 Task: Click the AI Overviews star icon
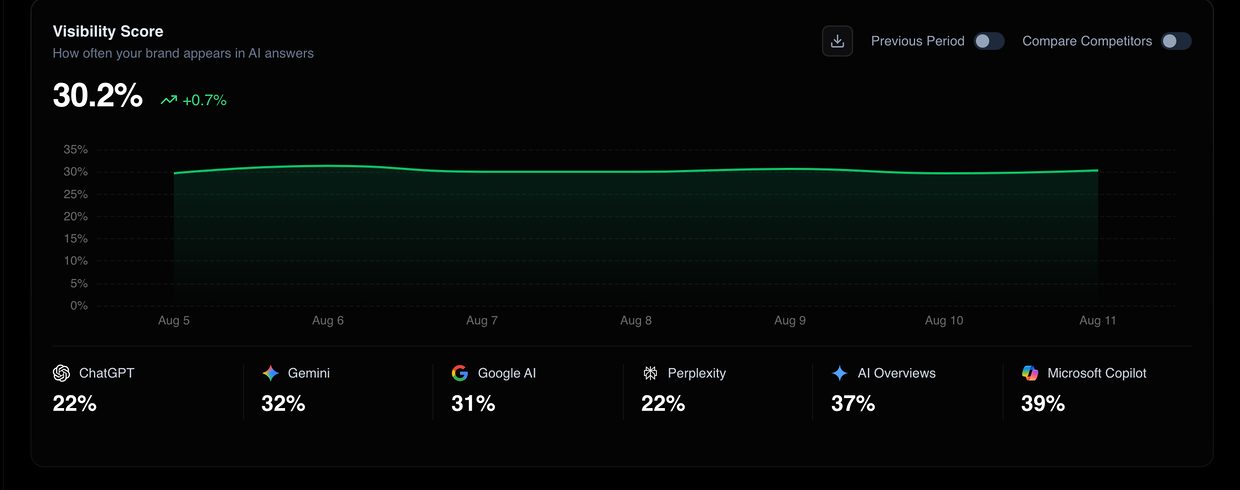coord(840,373)
